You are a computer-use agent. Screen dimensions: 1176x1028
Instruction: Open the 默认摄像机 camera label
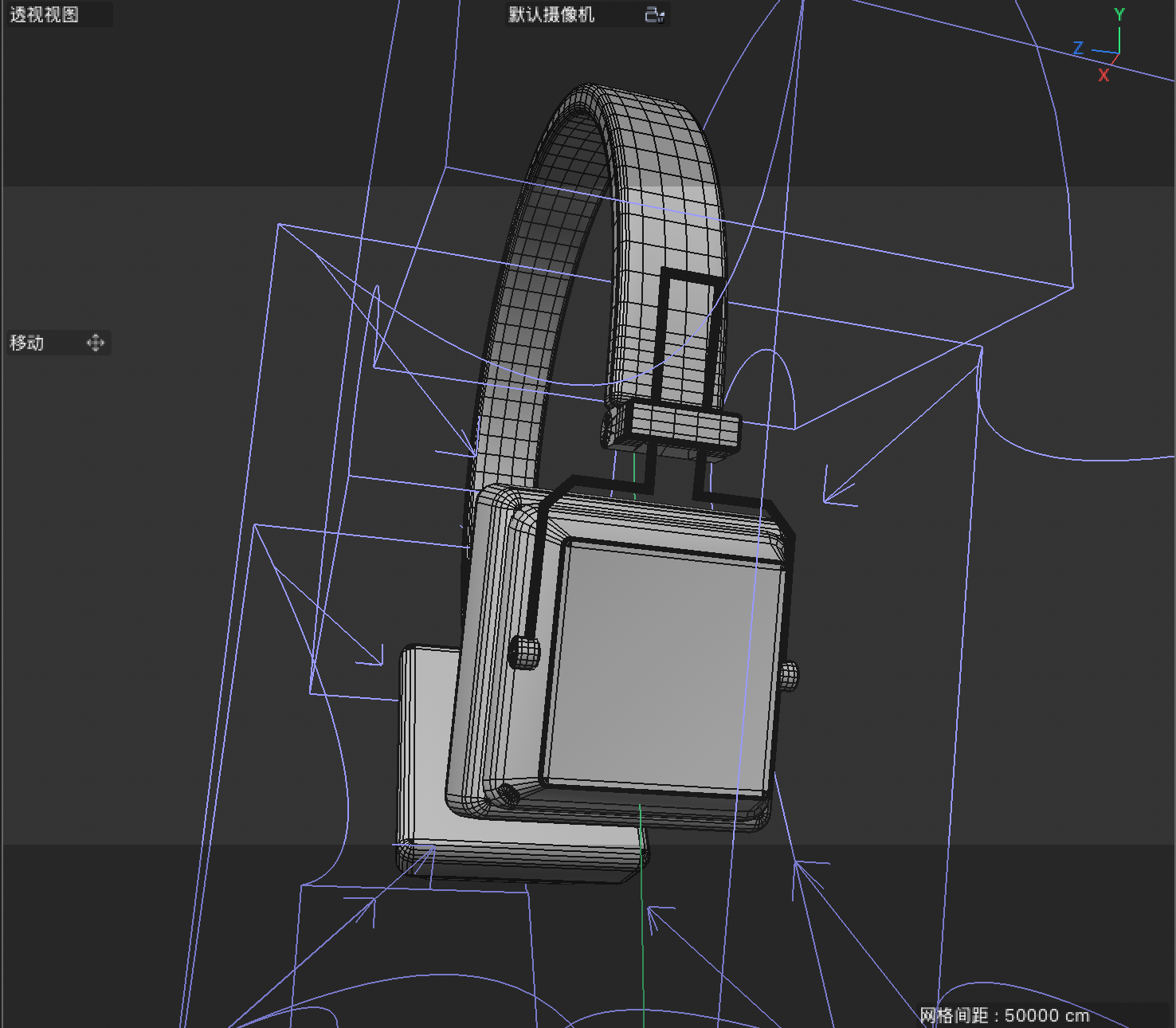coord(551,15)
